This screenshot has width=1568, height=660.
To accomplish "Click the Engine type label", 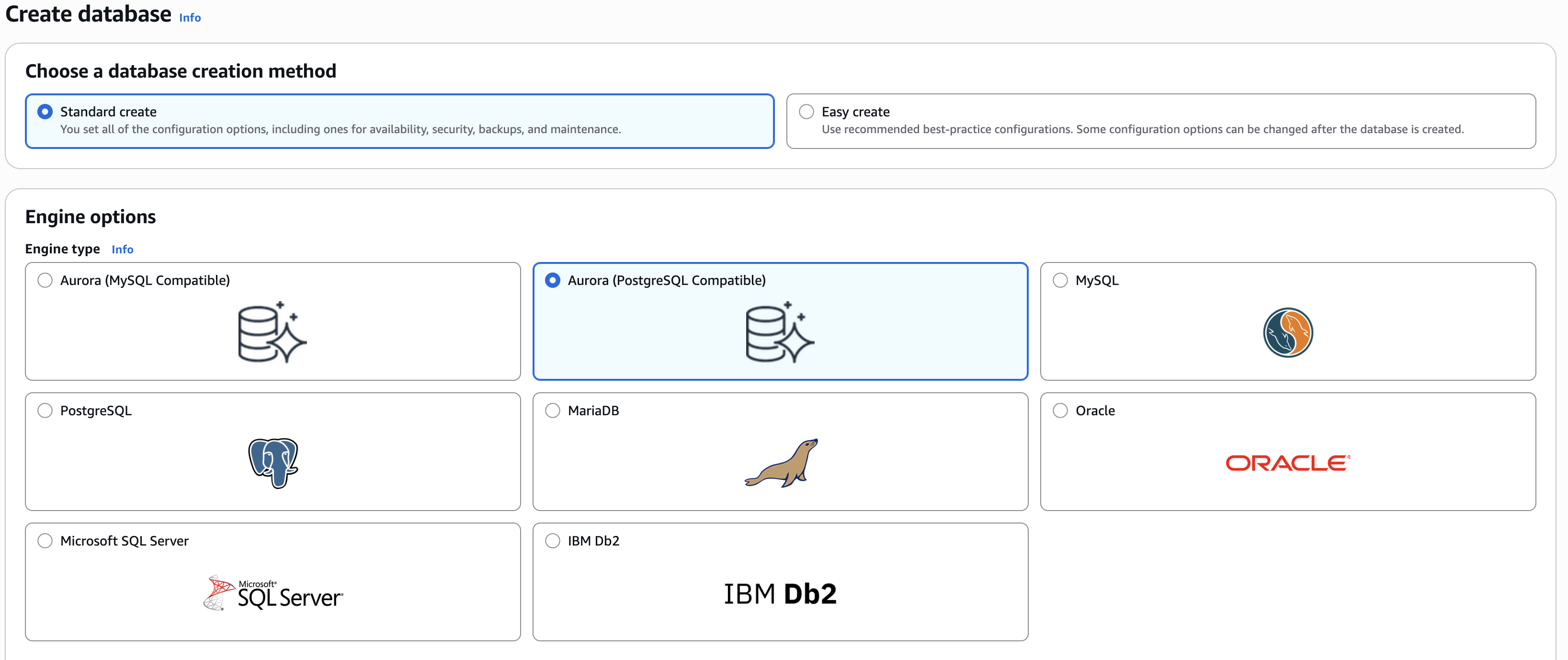I will (x=63, y=249).
